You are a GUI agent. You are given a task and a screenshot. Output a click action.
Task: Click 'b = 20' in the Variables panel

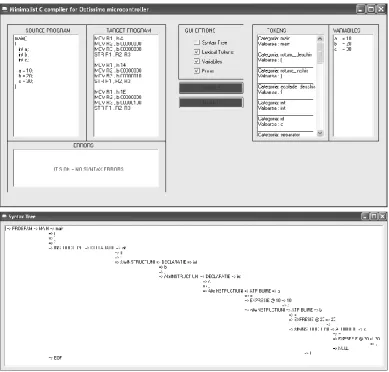(342, 44)
